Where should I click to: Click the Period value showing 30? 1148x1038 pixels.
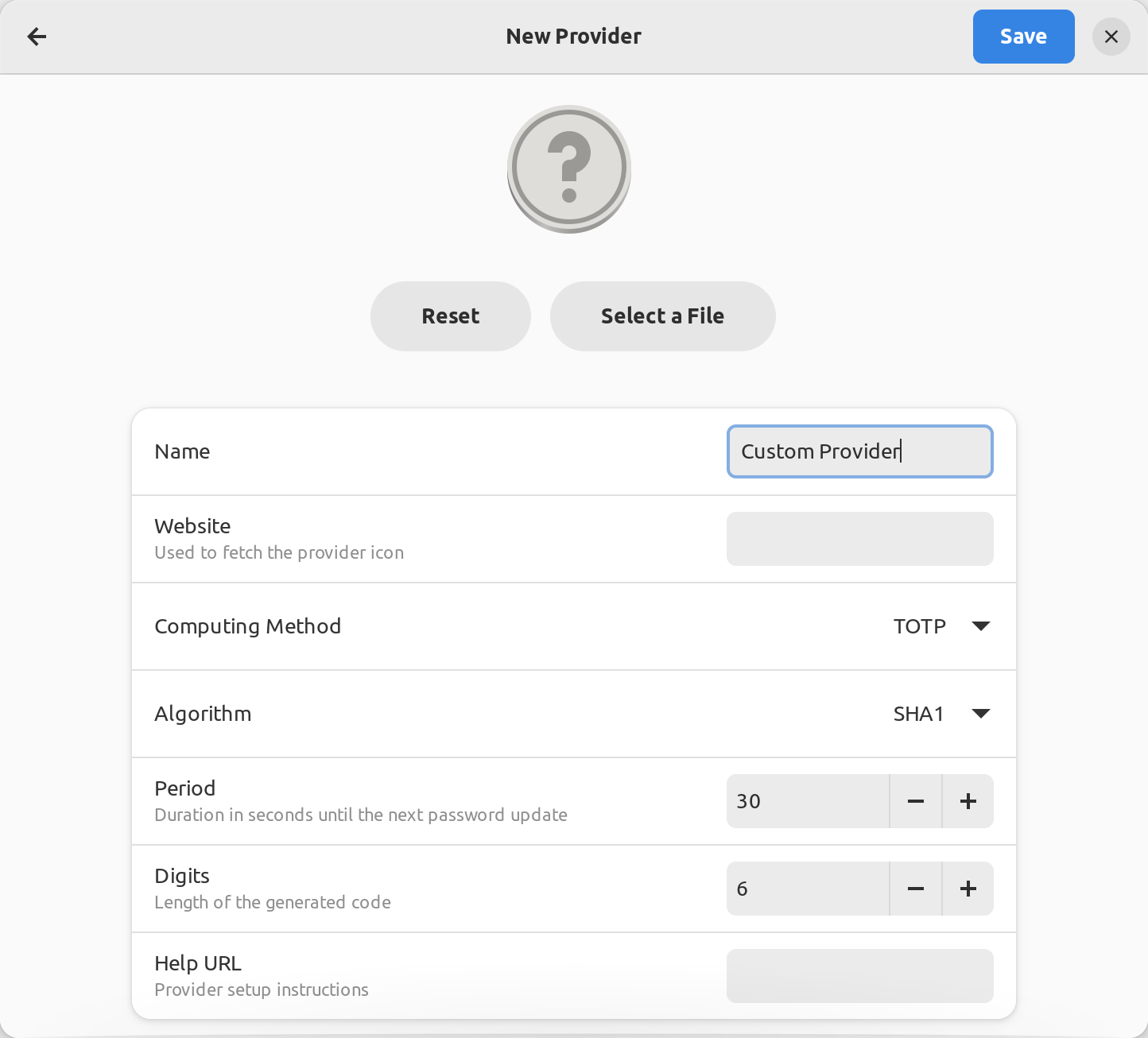[x=795, y=801]
